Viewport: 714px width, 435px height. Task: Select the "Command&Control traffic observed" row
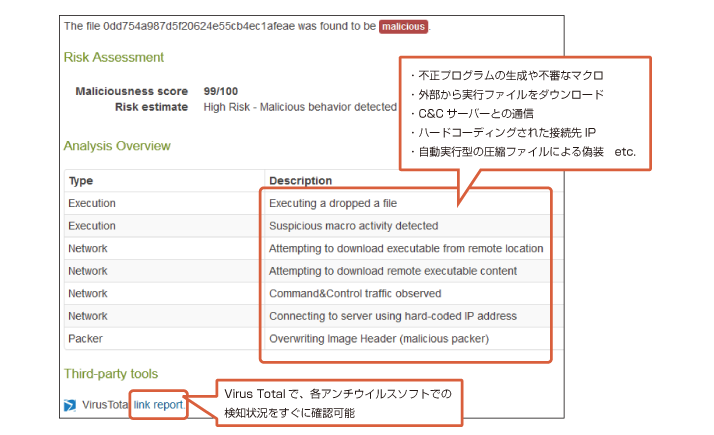tap(355, 294)
